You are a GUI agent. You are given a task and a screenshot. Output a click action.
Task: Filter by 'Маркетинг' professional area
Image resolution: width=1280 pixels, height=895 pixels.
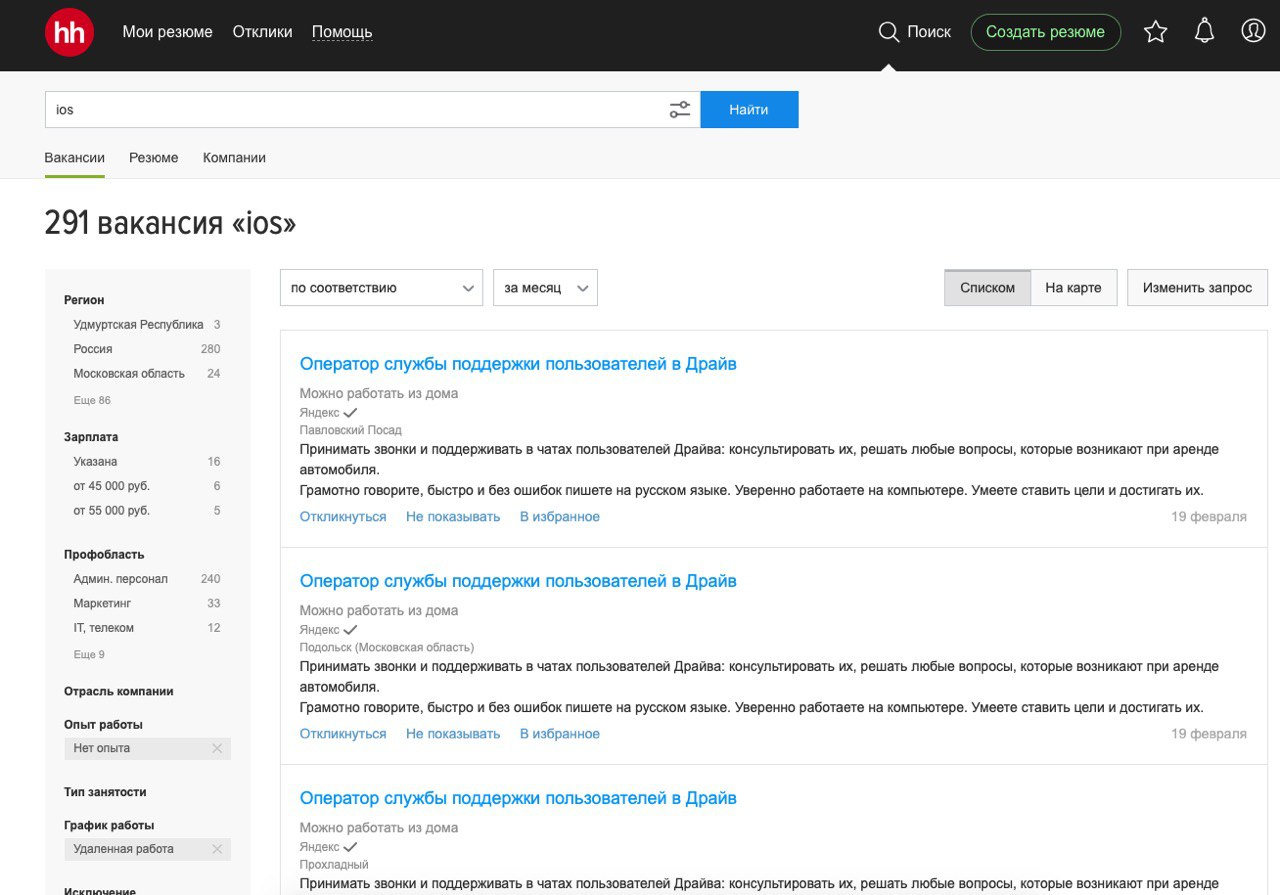click(102, 604)
